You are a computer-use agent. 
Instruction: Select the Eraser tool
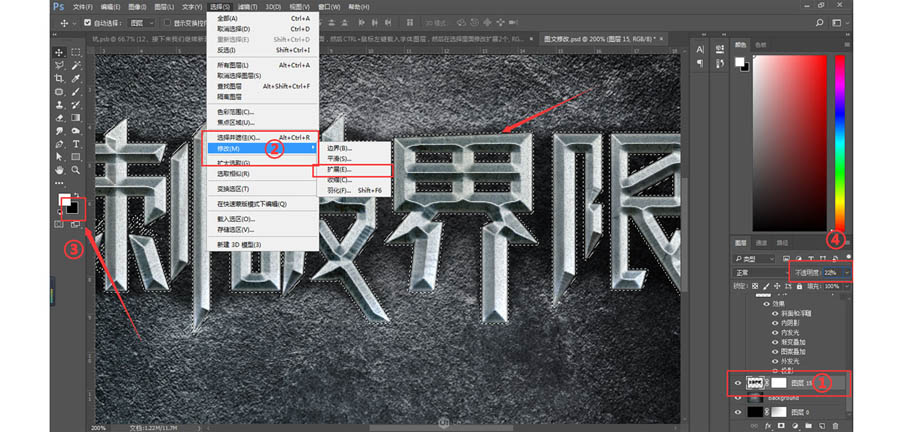tap(59, 118)
